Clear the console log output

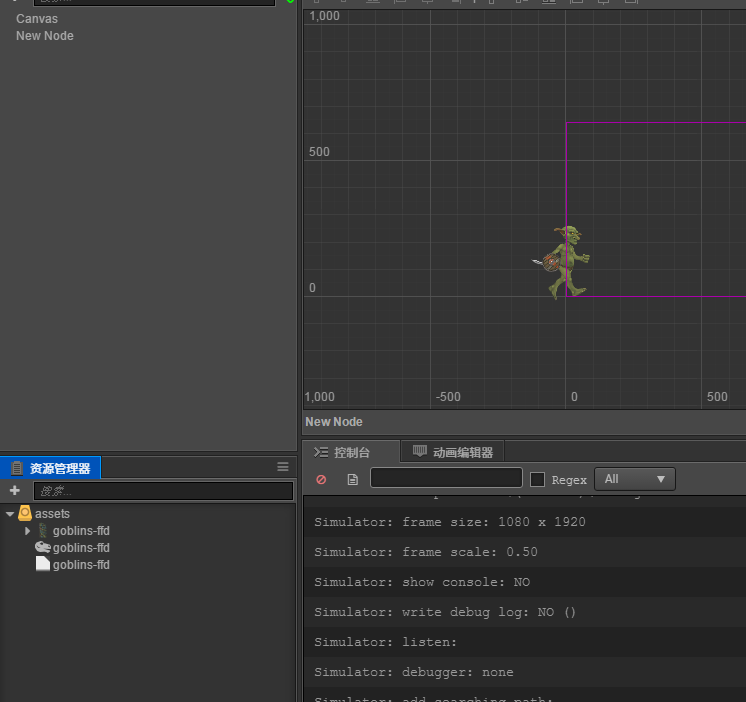click(321, 479)
